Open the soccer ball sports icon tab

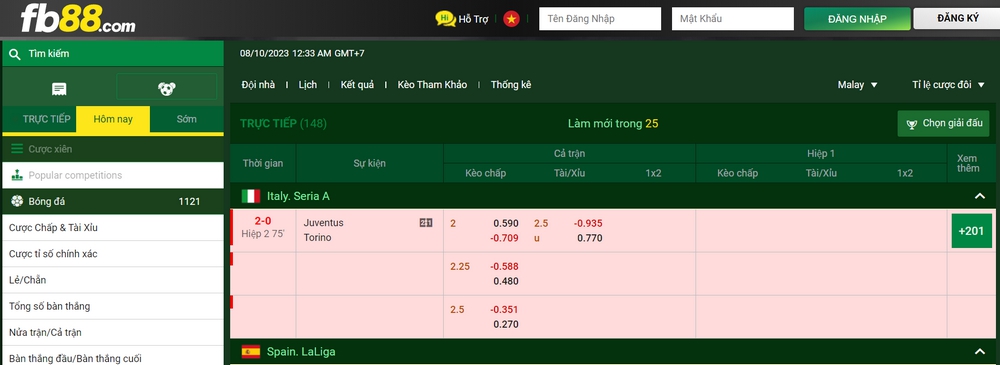(x=166, y=89)
